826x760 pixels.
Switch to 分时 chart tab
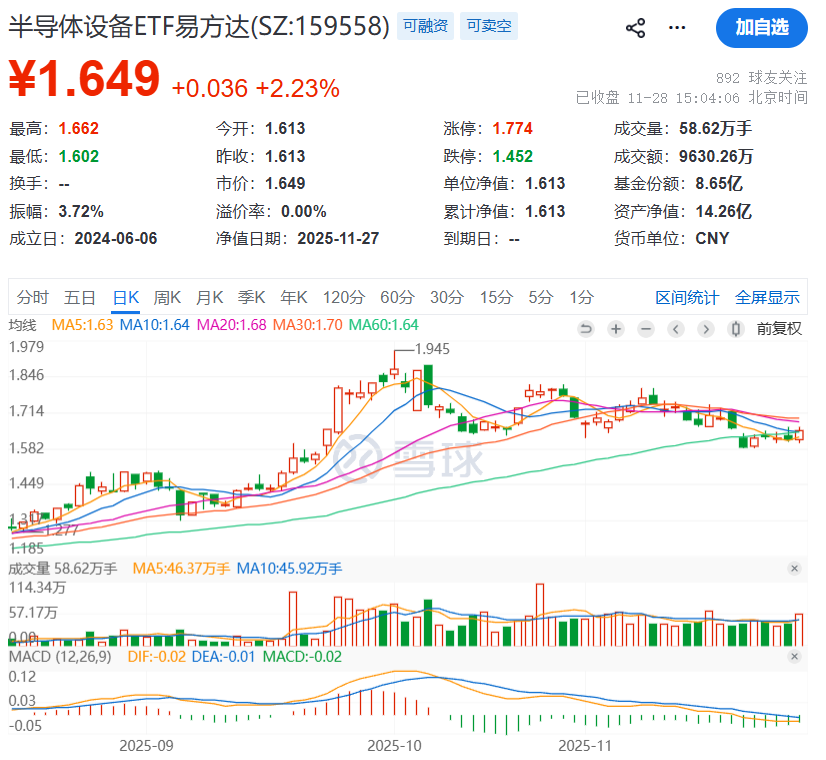(x=32, y=297)
